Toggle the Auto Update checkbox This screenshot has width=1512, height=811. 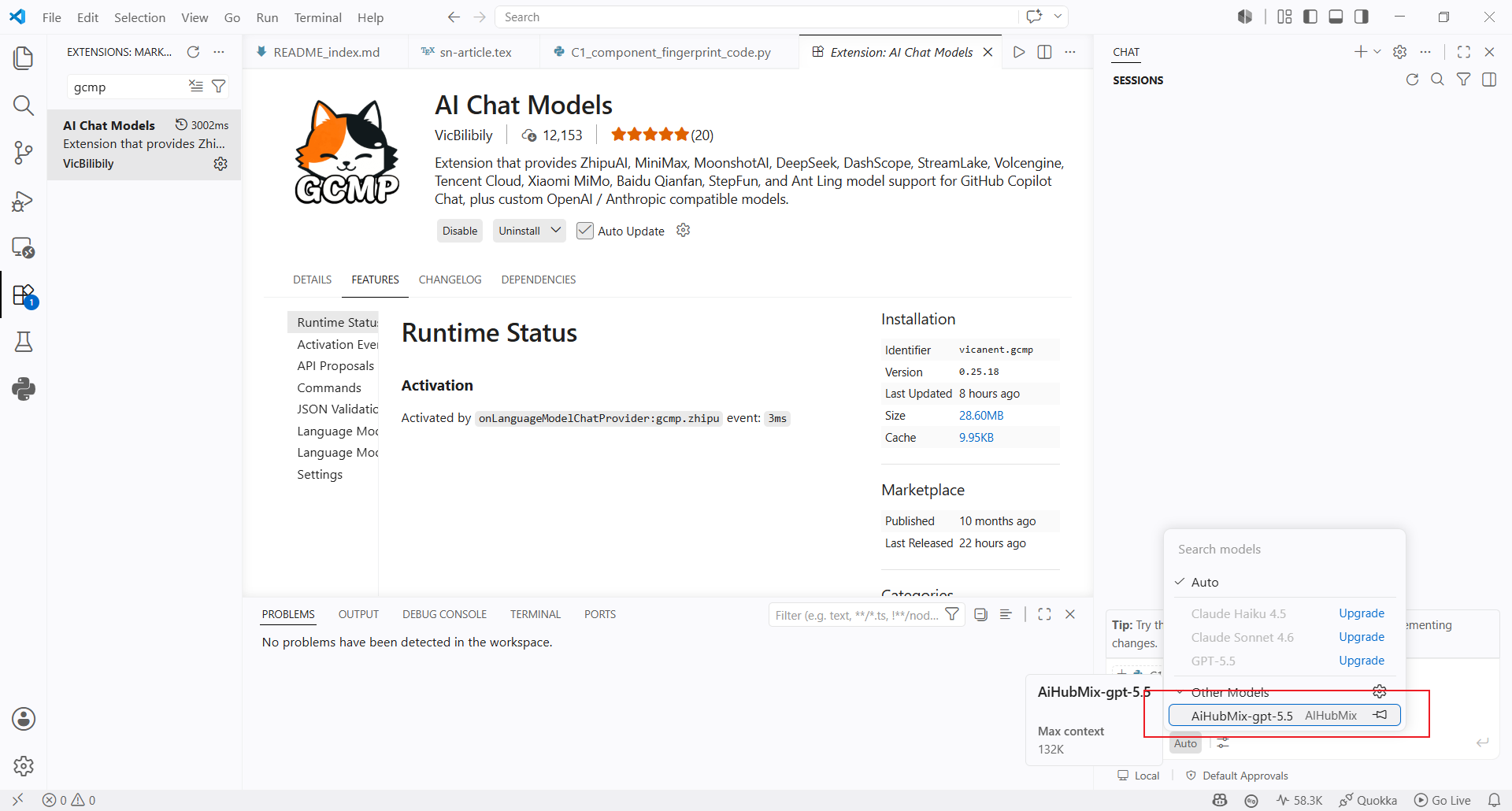pos(585,231)
